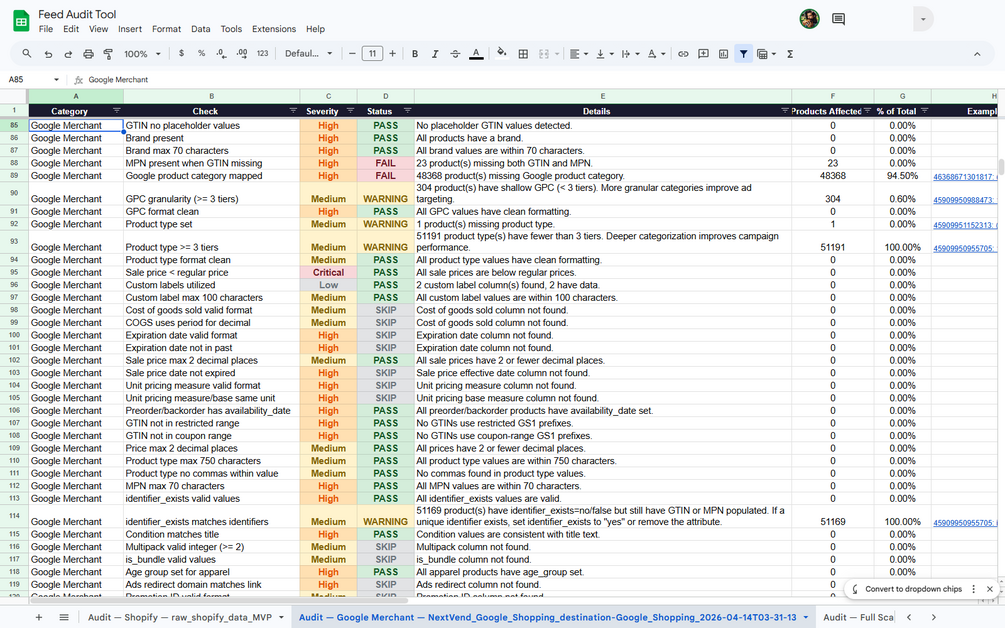Open the Insert menu
The image size is (1005, 628).
coord(129,29)
